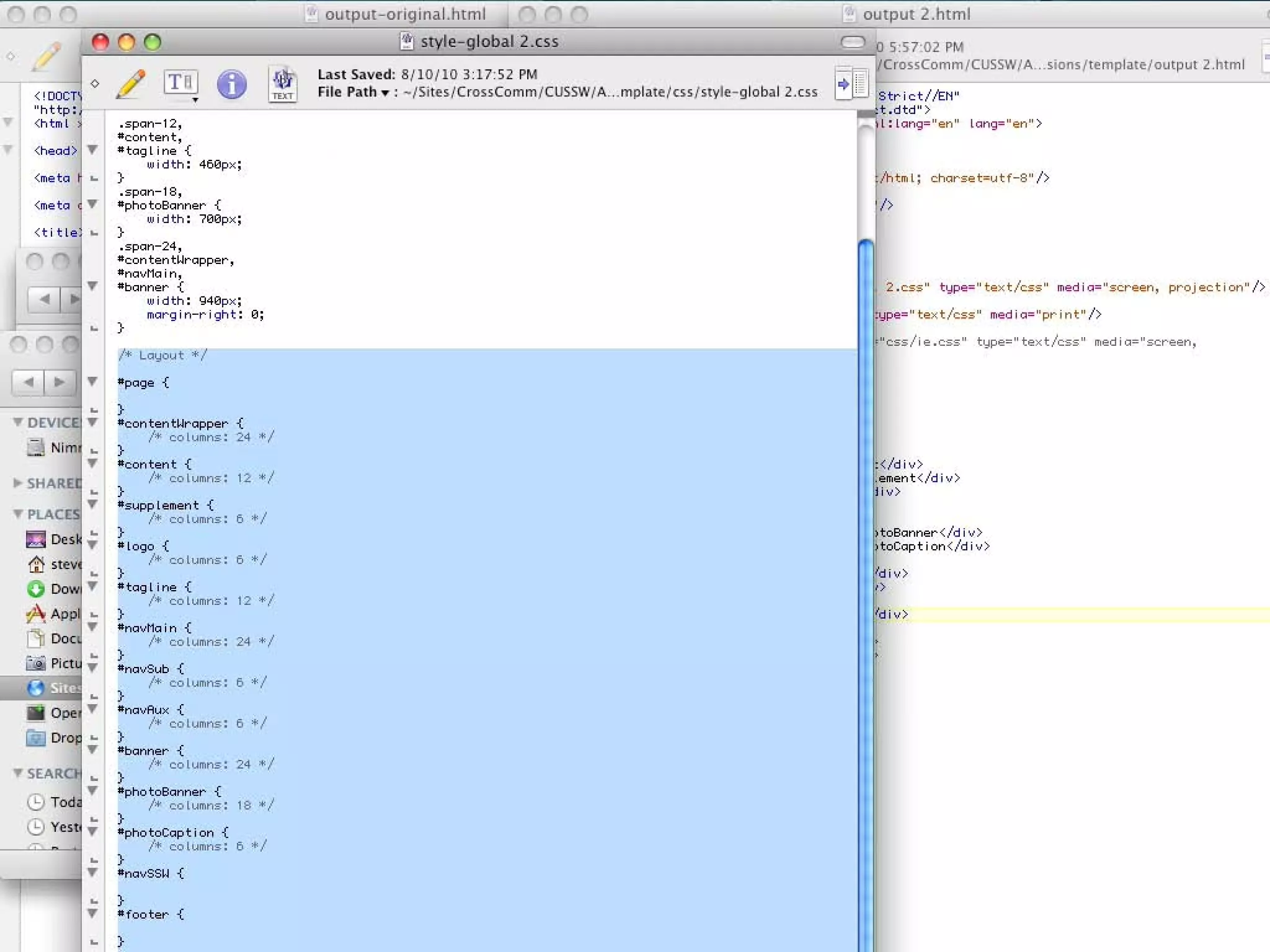The height and width of the screenshot is (952, 1270).
Task: Open Downloads folder icon in Finder sidebar
Action: tap(36, 589)
